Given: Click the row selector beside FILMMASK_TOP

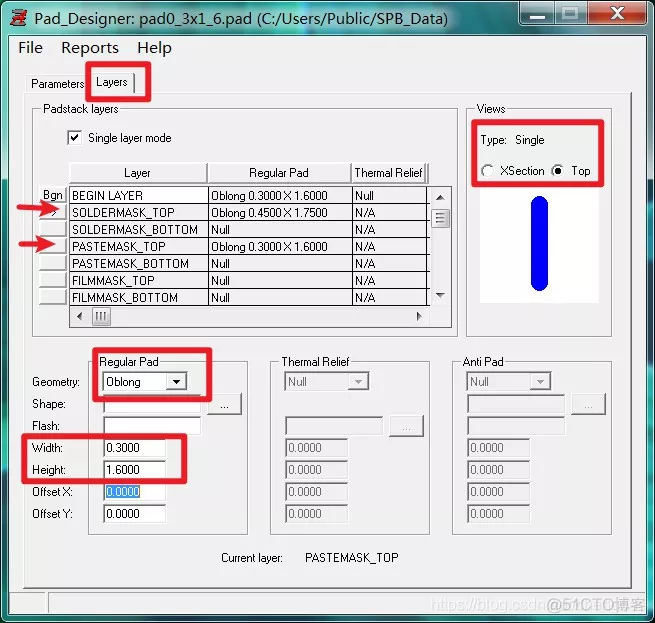Looking at the screenshot, I should [x=53, y=280].
